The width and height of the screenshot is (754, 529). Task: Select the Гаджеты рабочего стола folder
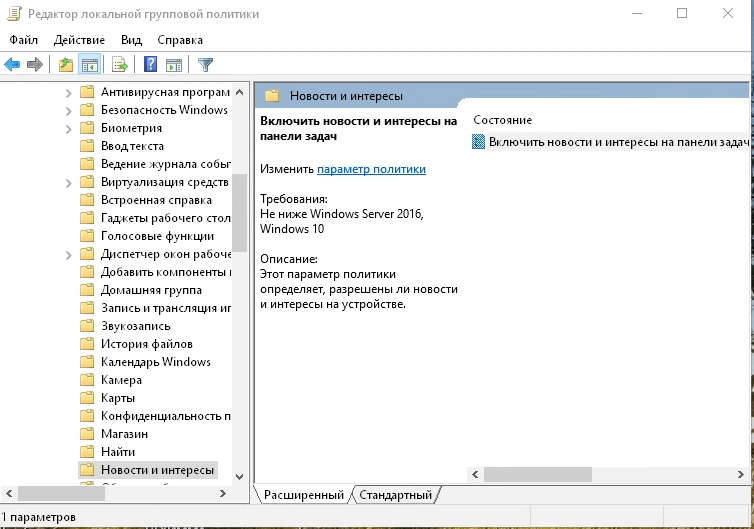(x=165, y=218)
